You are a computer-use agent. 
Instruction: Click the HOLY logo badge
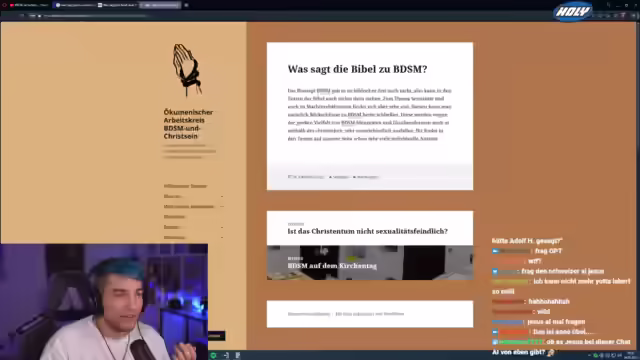[573, 11]
